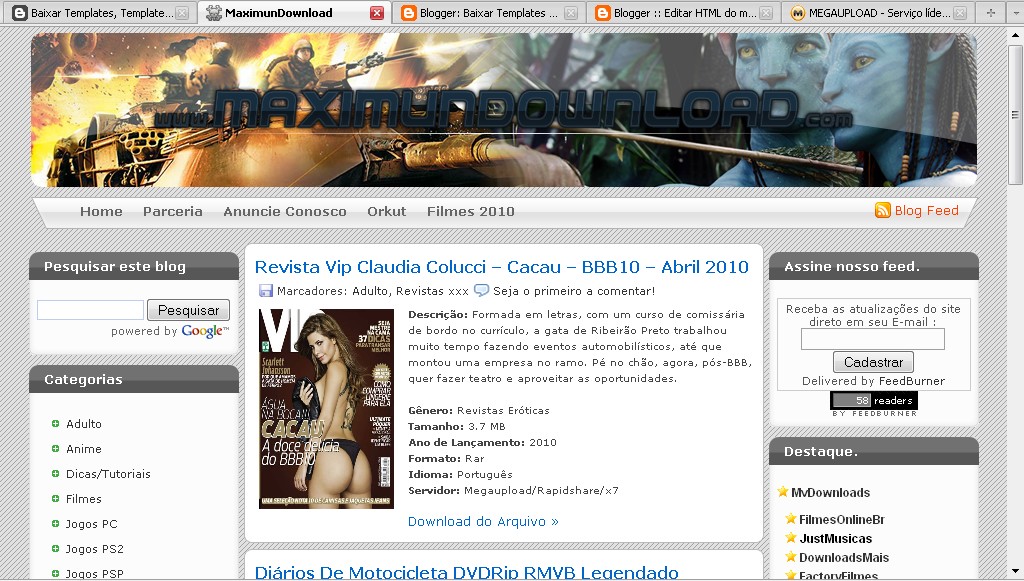Click the star icon beside DownloadsMais
1024x581 pixels.
coord(791,557)
